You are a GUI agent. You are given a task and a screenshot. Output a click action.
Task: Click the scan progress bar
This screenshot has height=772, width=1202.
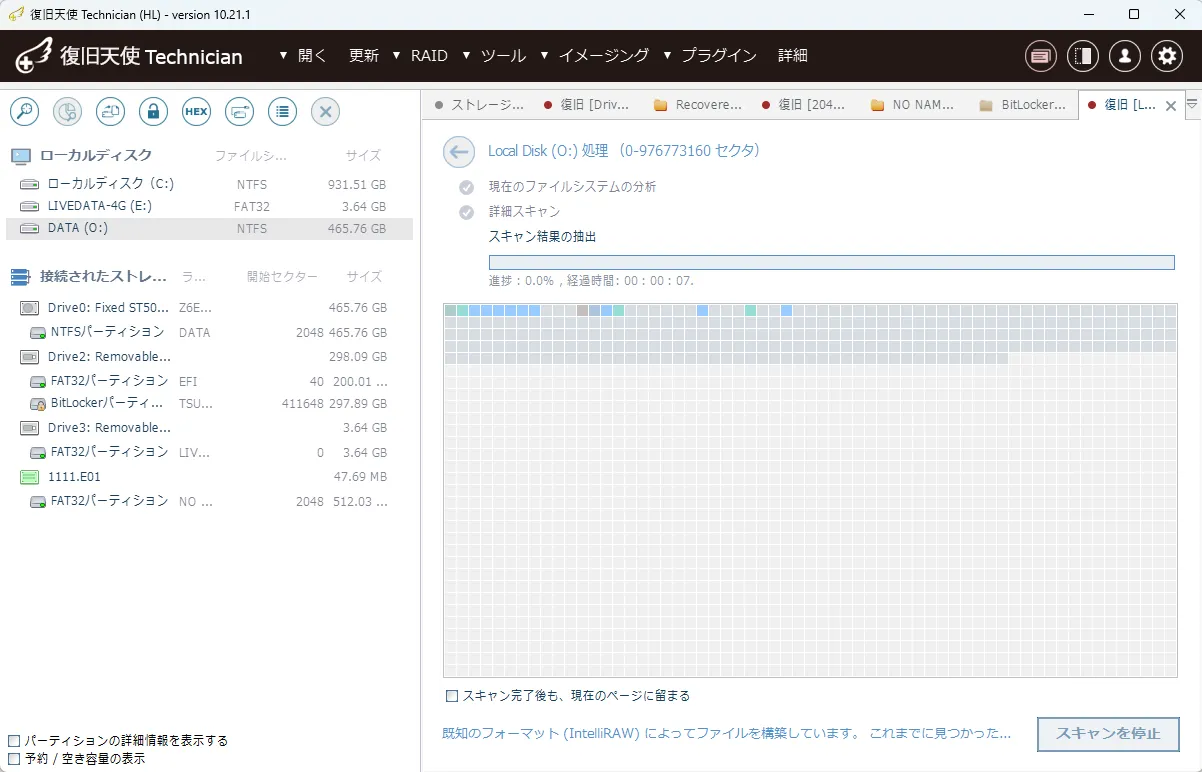coord(831,262)
